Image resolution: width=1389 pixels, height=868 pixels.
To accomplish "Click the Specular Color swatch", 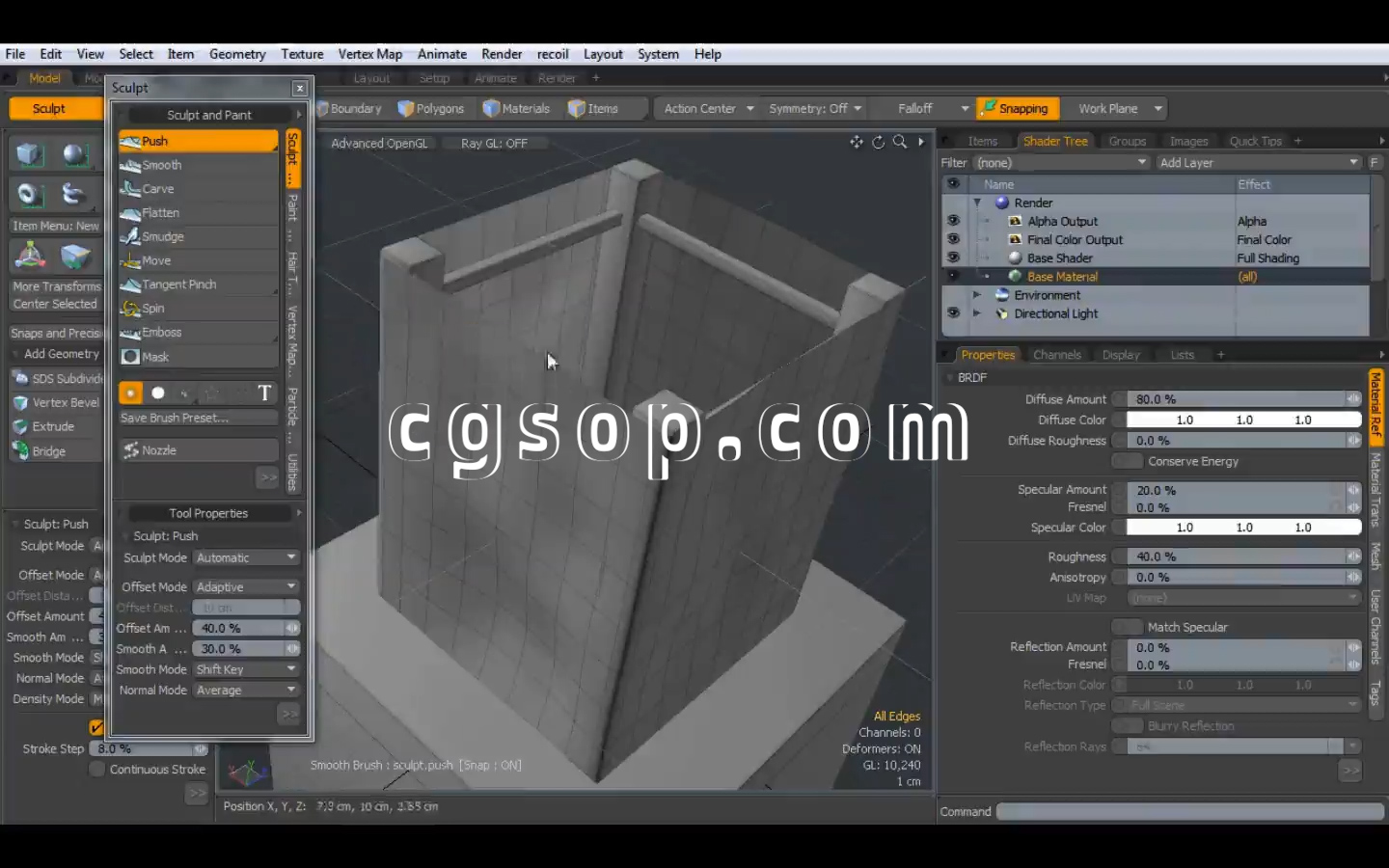I will 1244,528.
